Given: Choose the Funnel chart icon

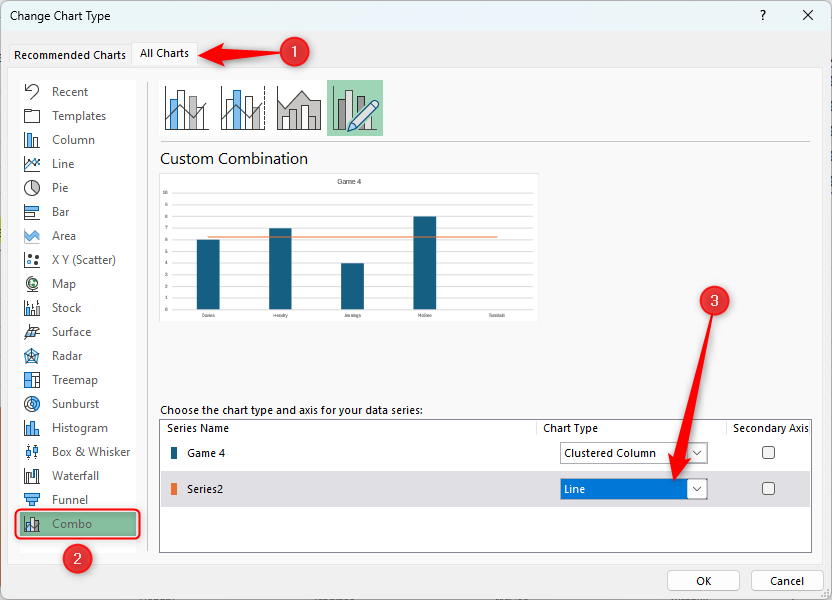Looking at the screenshot, I should tap(32, 500).
